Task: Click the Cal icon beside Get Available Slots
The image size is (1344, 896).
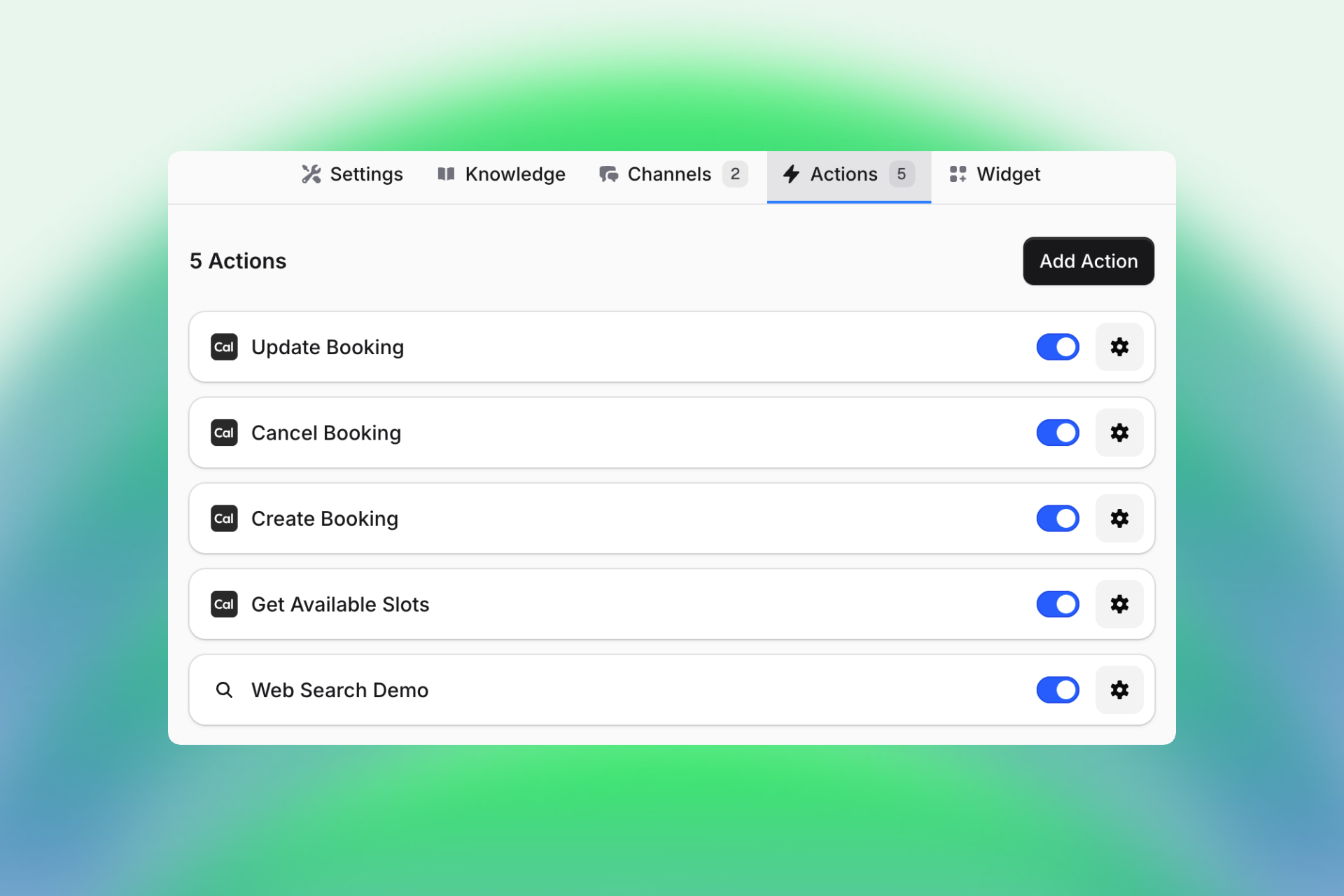Action: tap(224, 604)
